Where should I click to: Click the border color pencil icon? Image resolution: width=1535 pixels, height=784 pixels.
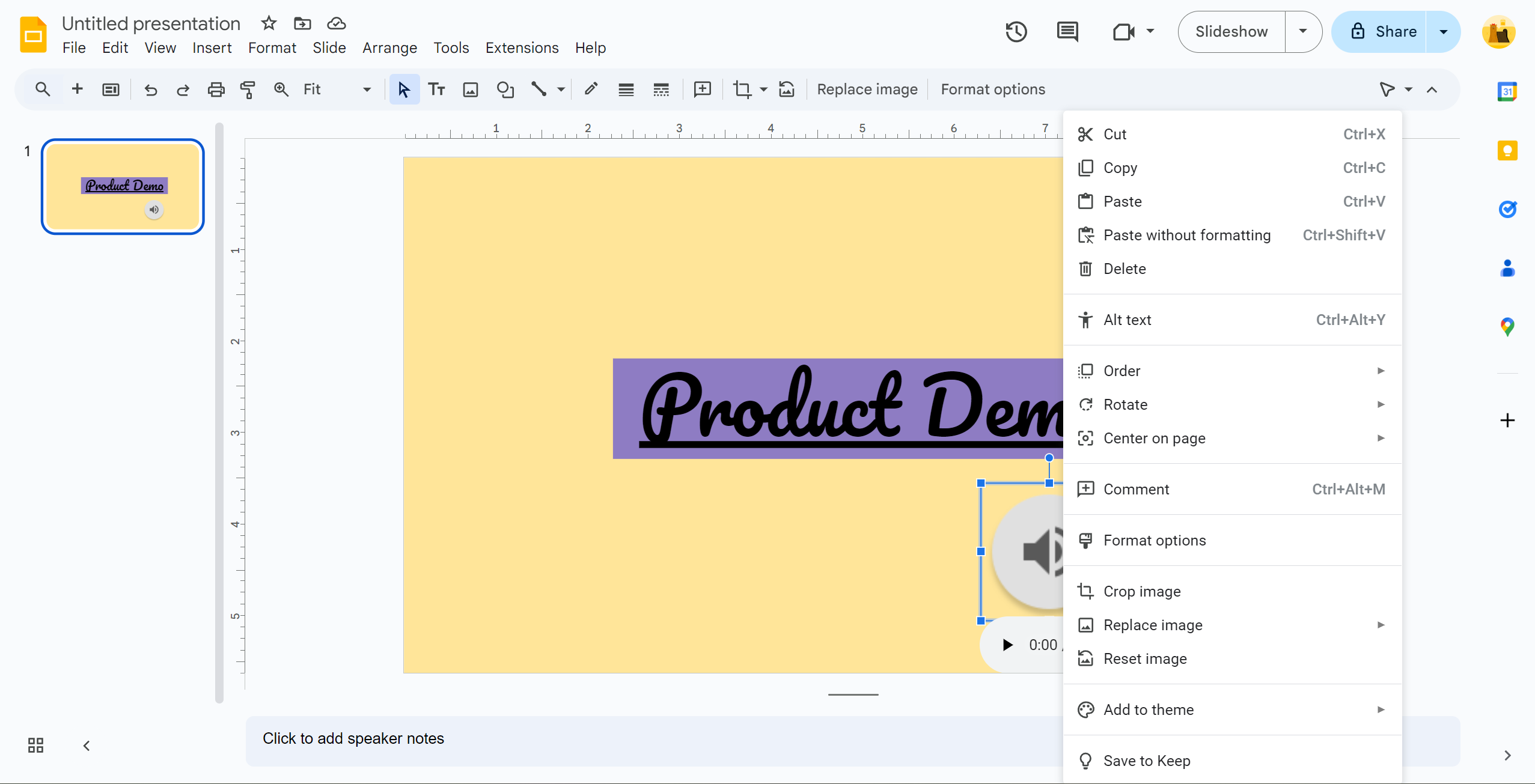point(591,90)
